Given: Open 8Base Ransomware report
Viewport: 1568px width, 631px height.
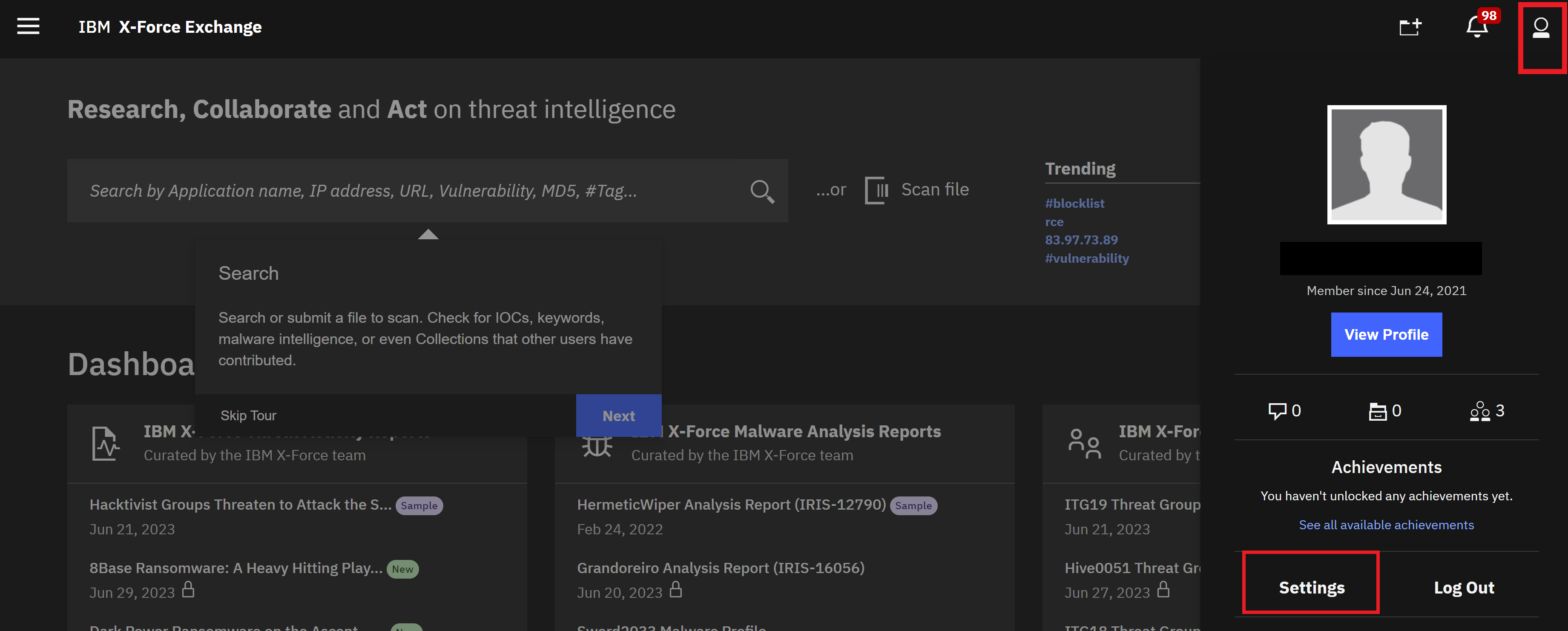Looking at the screenshot, I should click(236, 568).
